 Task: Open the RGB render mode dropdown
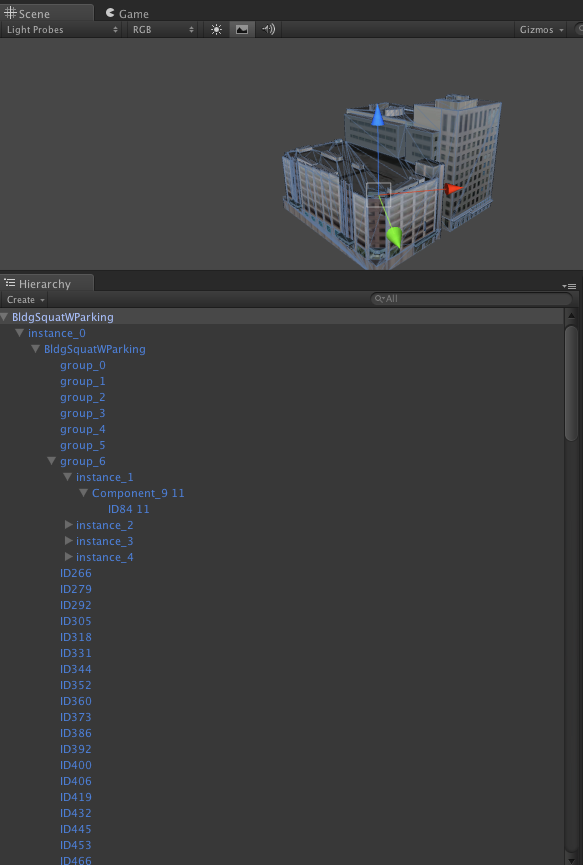(163, 30)
